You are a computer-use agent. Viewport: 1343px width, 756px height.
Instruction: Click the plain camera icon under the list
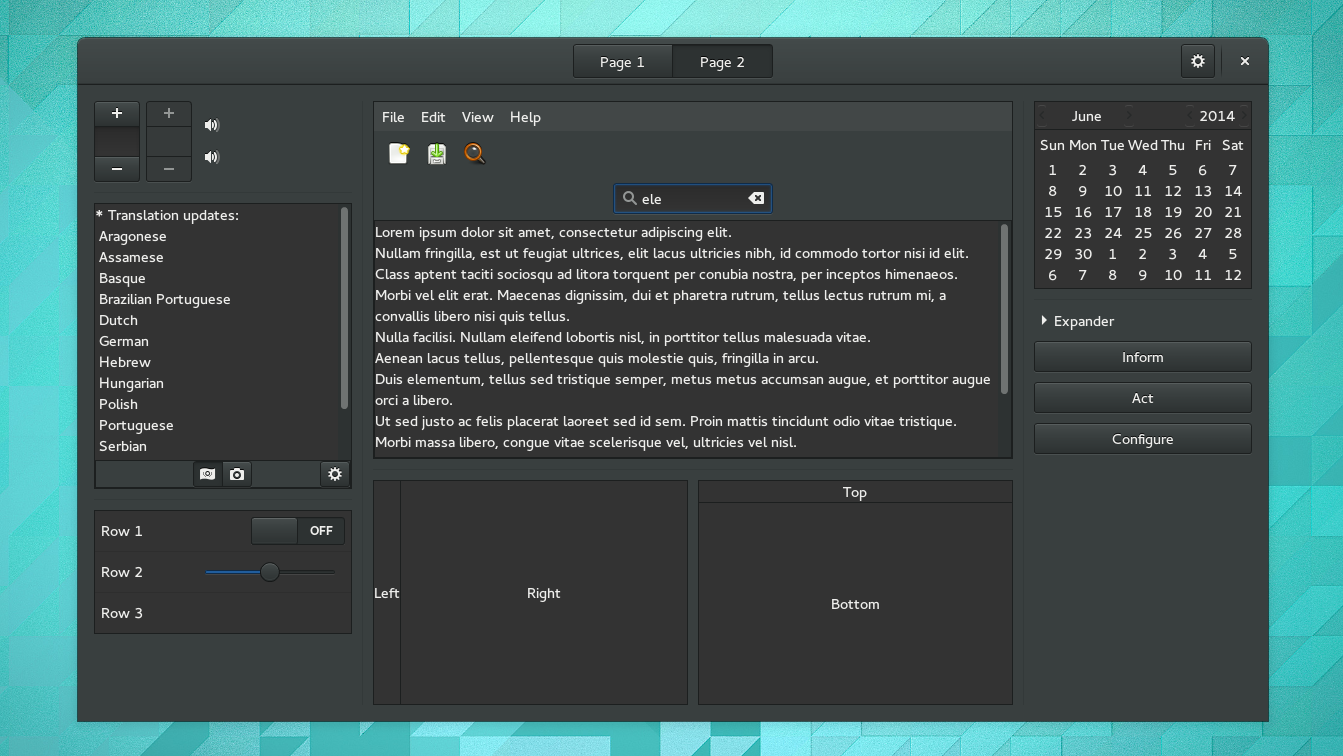[237, 474]
